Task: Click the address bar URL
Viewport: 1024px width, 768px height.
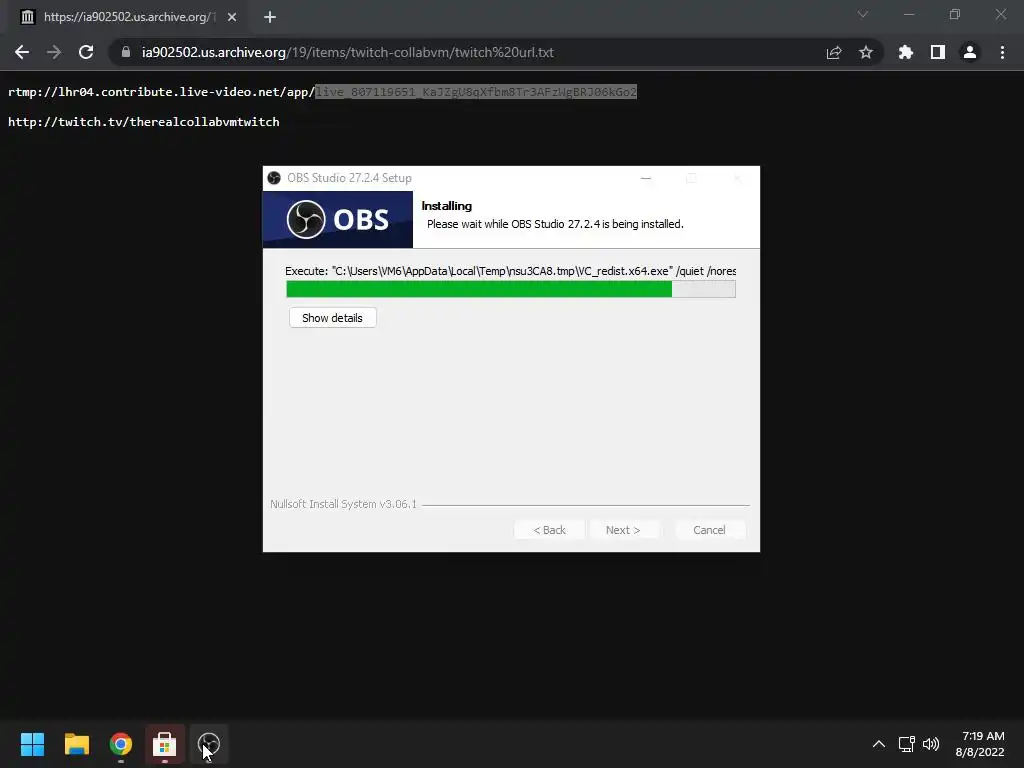Action: [347, 52]
